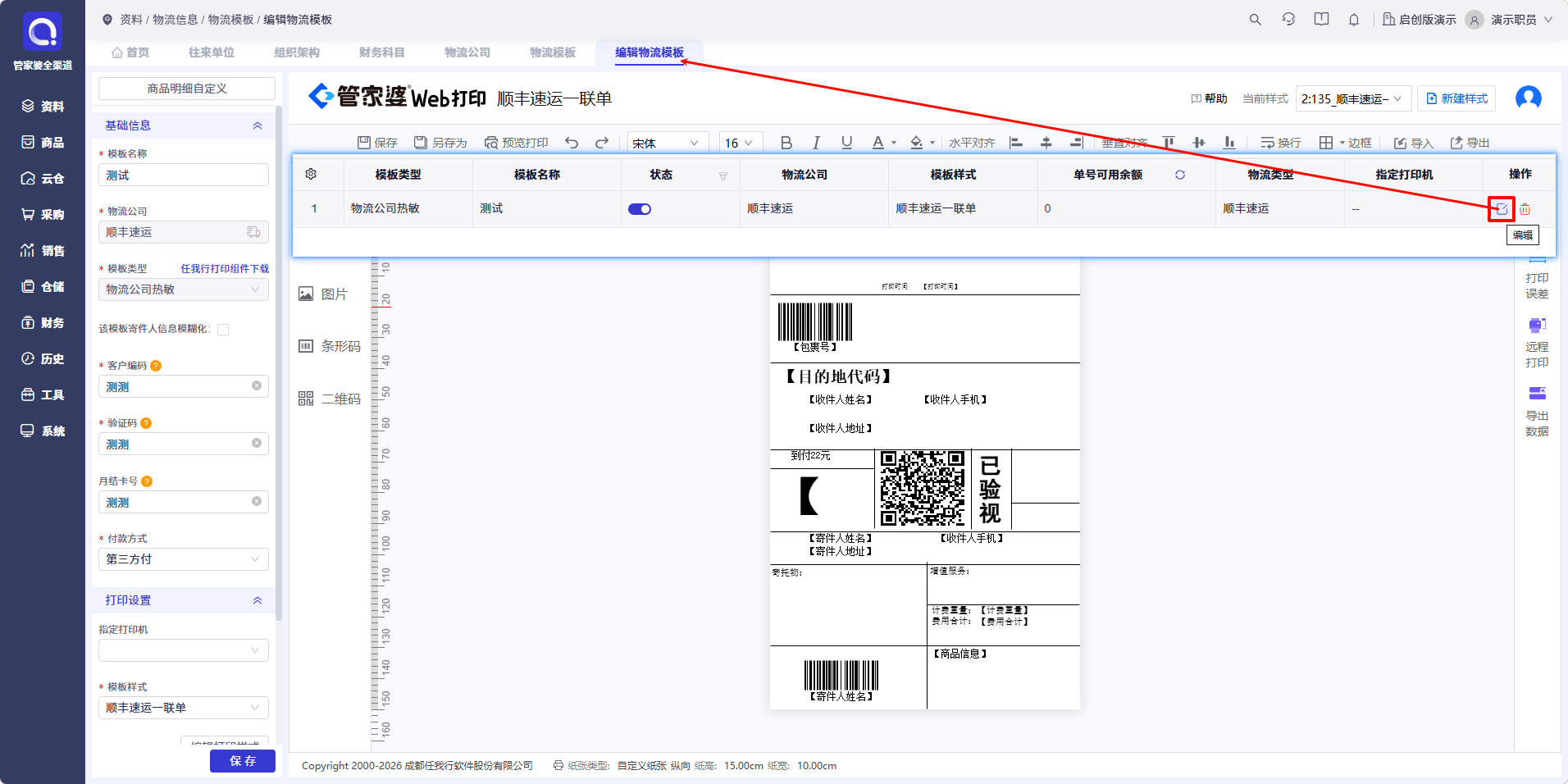This screenshot has height=784, width=1568.
Task: Open the help book icon in the top bar
Action: click(1321, 20)
